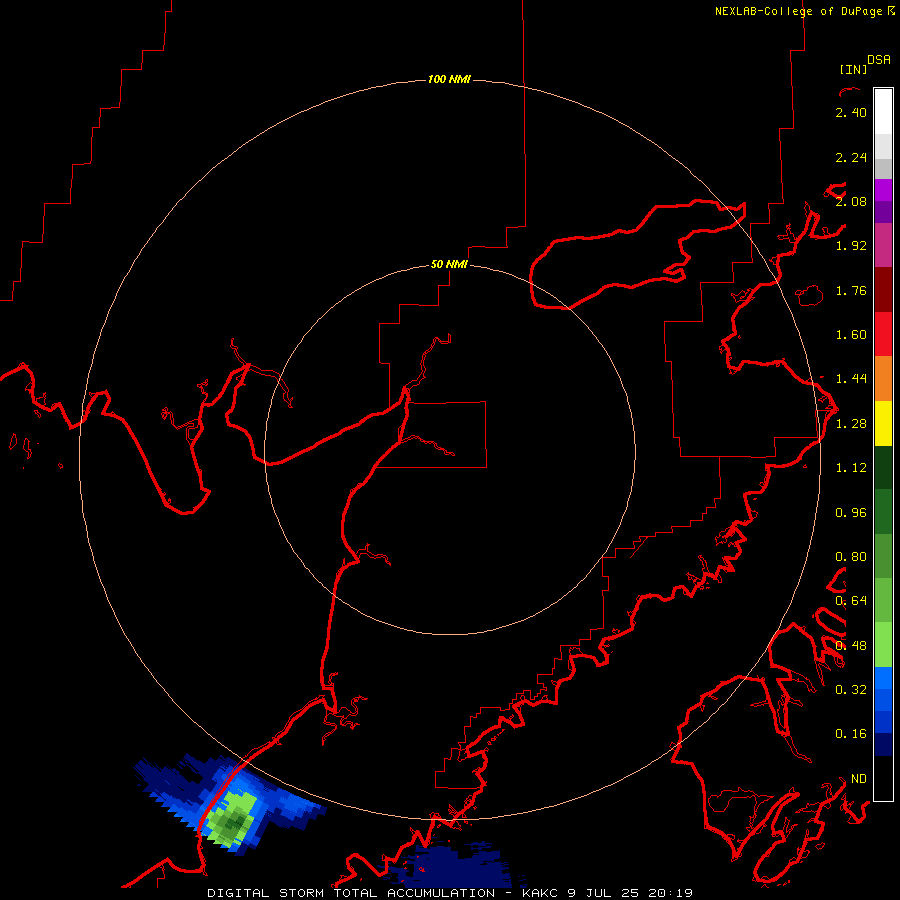Pick the yellow legend swatch

pyautogui.click(x=883, y=423)
